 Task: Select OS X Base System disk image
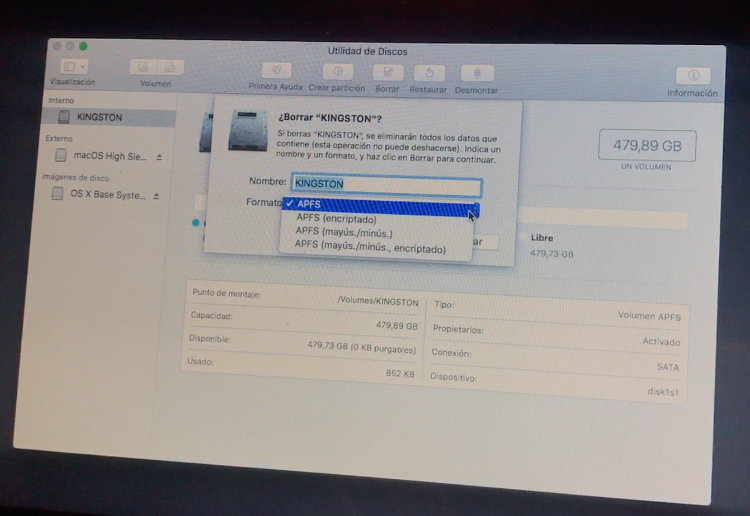108,195
